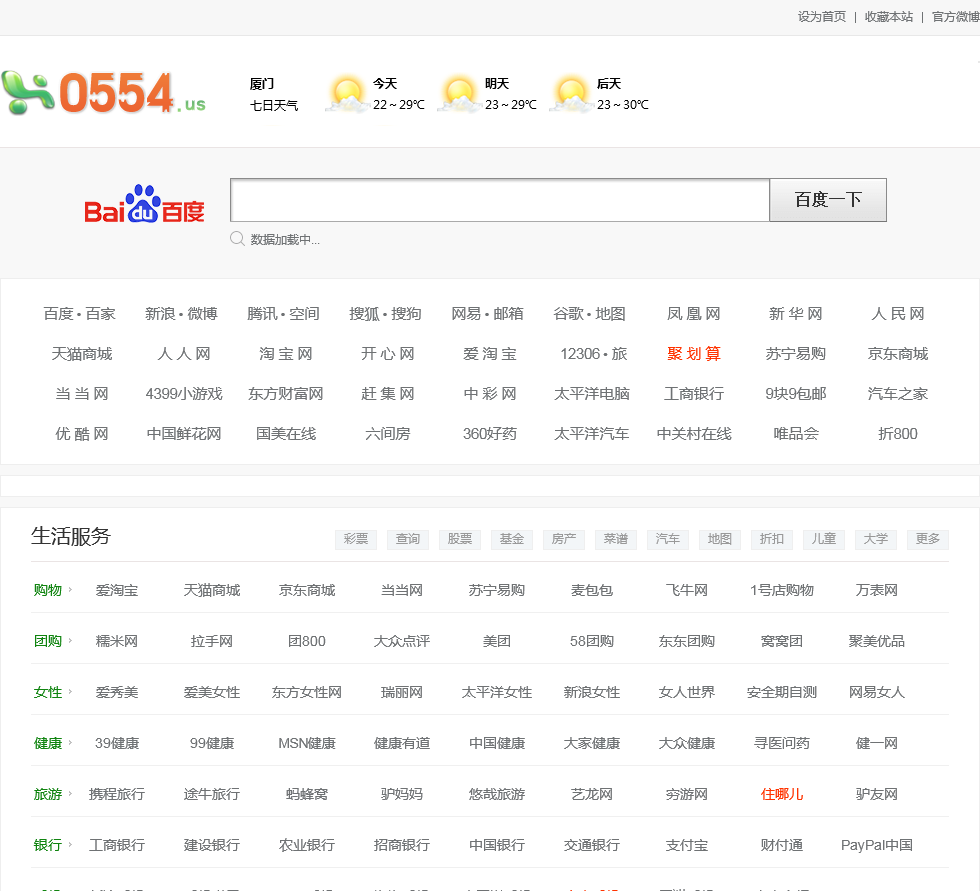The width and height of the screenshot is (980, 891).
Task: Open 唯品会 link
Action: coord(796,434)
